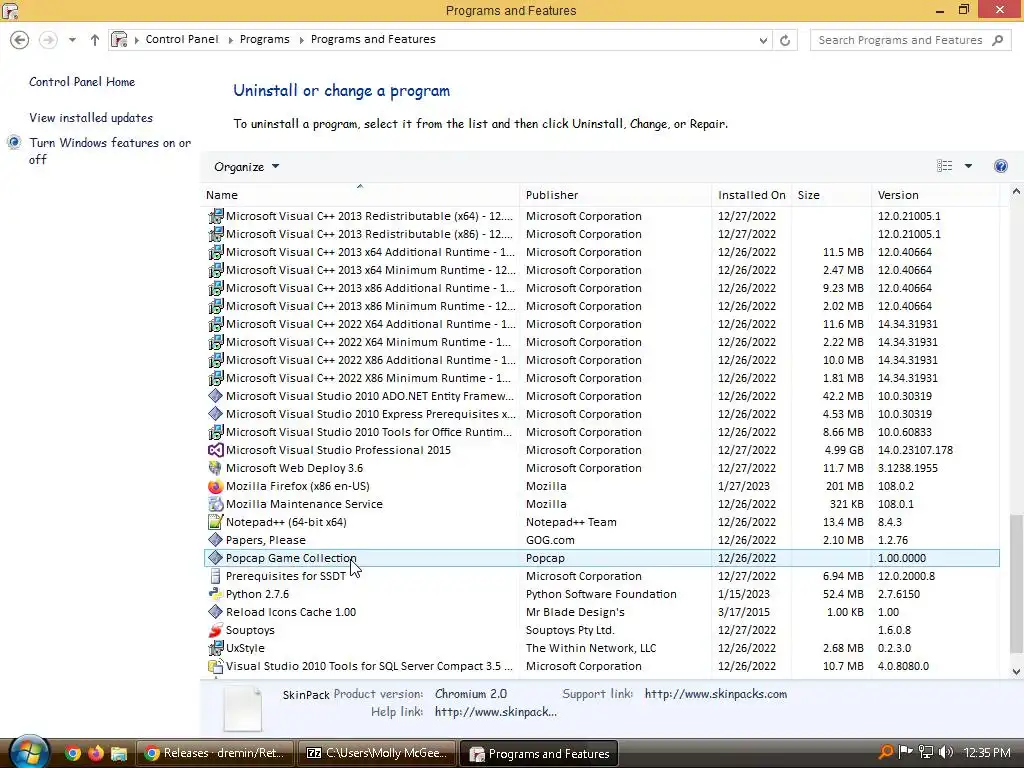Open the Organize dropdown menu
Screen dimensions: 1024x768
pos(247,167)
